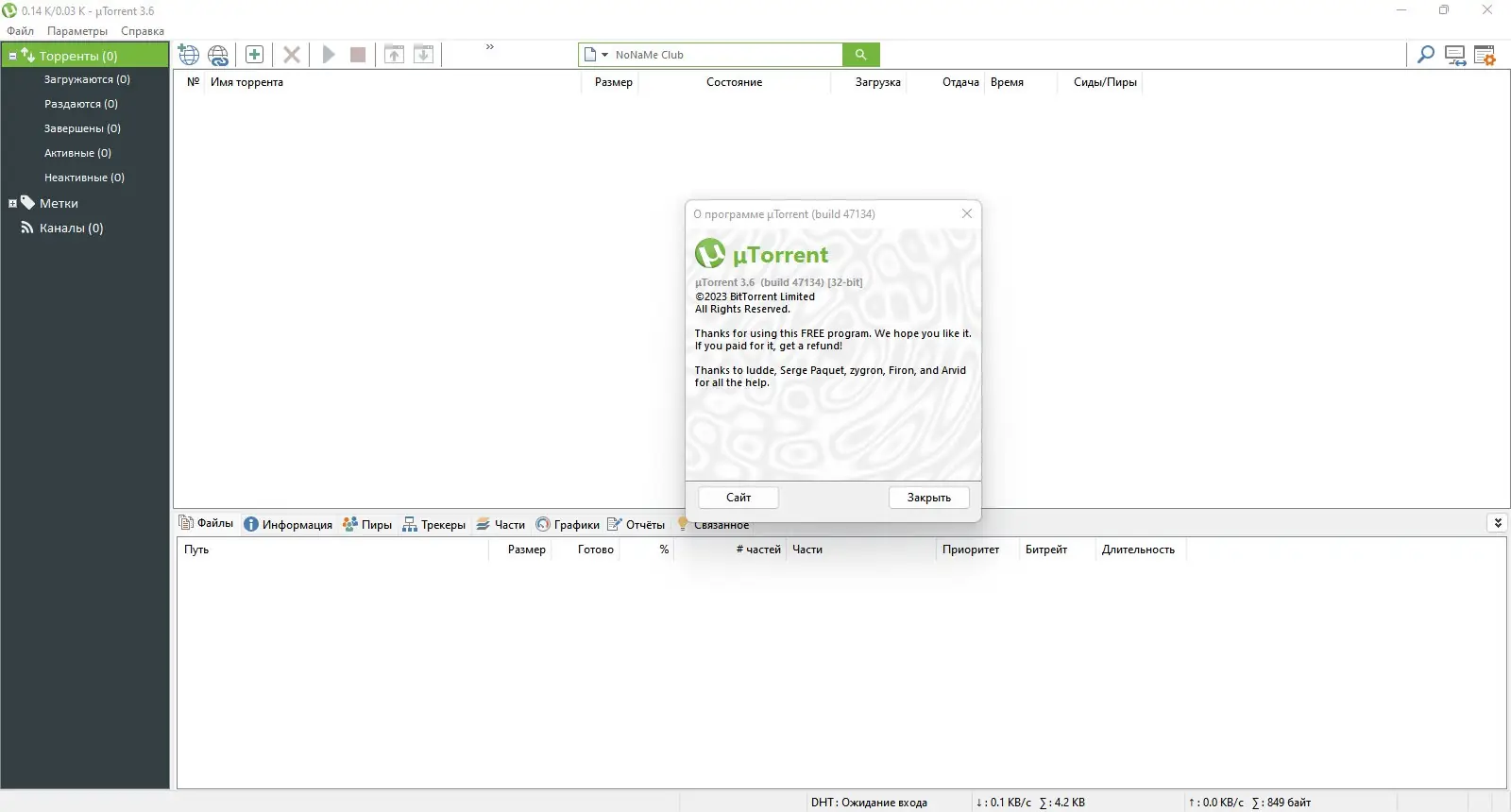Sort torrent list by Сиды/Пиры column

pyautogui.click(x=1105, y=82)
